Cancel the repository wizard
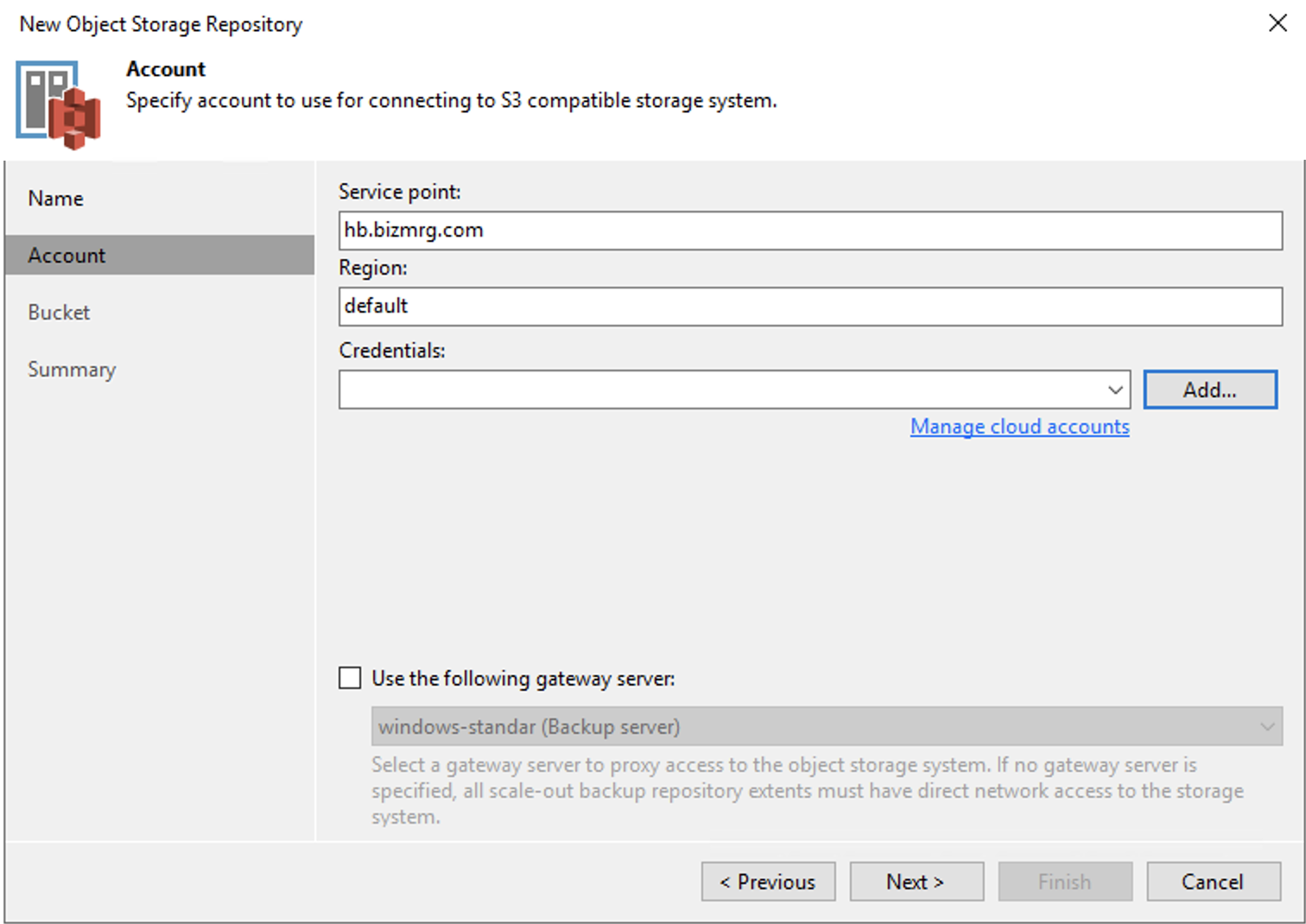Screen dimensions: 1306x924 tap(1214, 882)
